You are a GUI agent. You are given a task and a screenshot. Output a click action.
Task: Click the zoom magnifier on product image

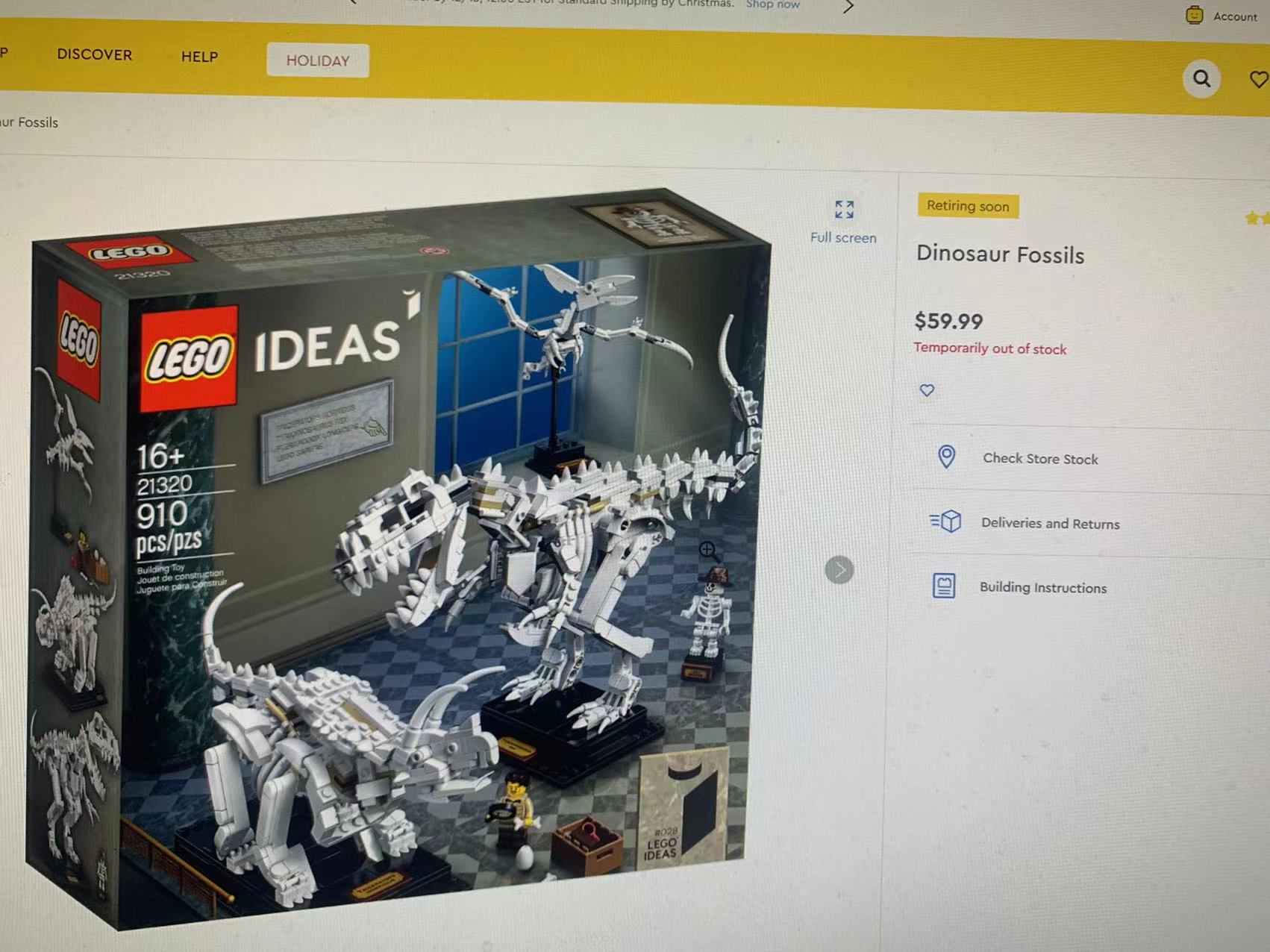click(x=708, y=551)
